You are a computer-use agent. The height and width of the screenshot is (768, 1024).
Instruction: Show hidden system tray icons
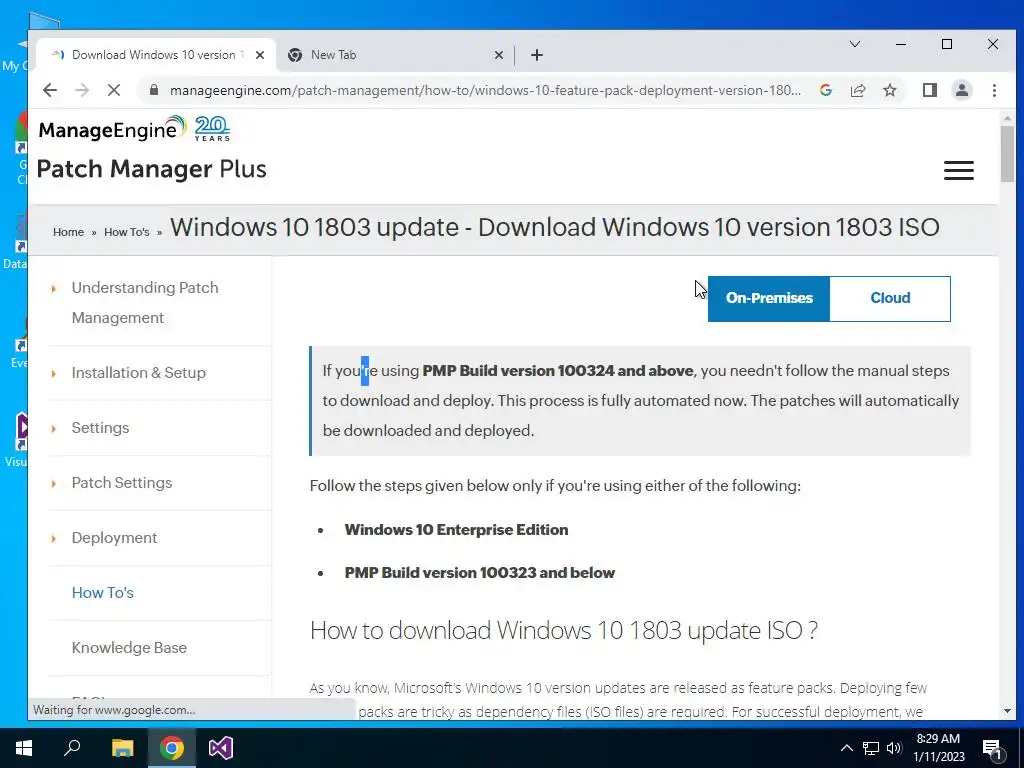(x=846, y=748)
